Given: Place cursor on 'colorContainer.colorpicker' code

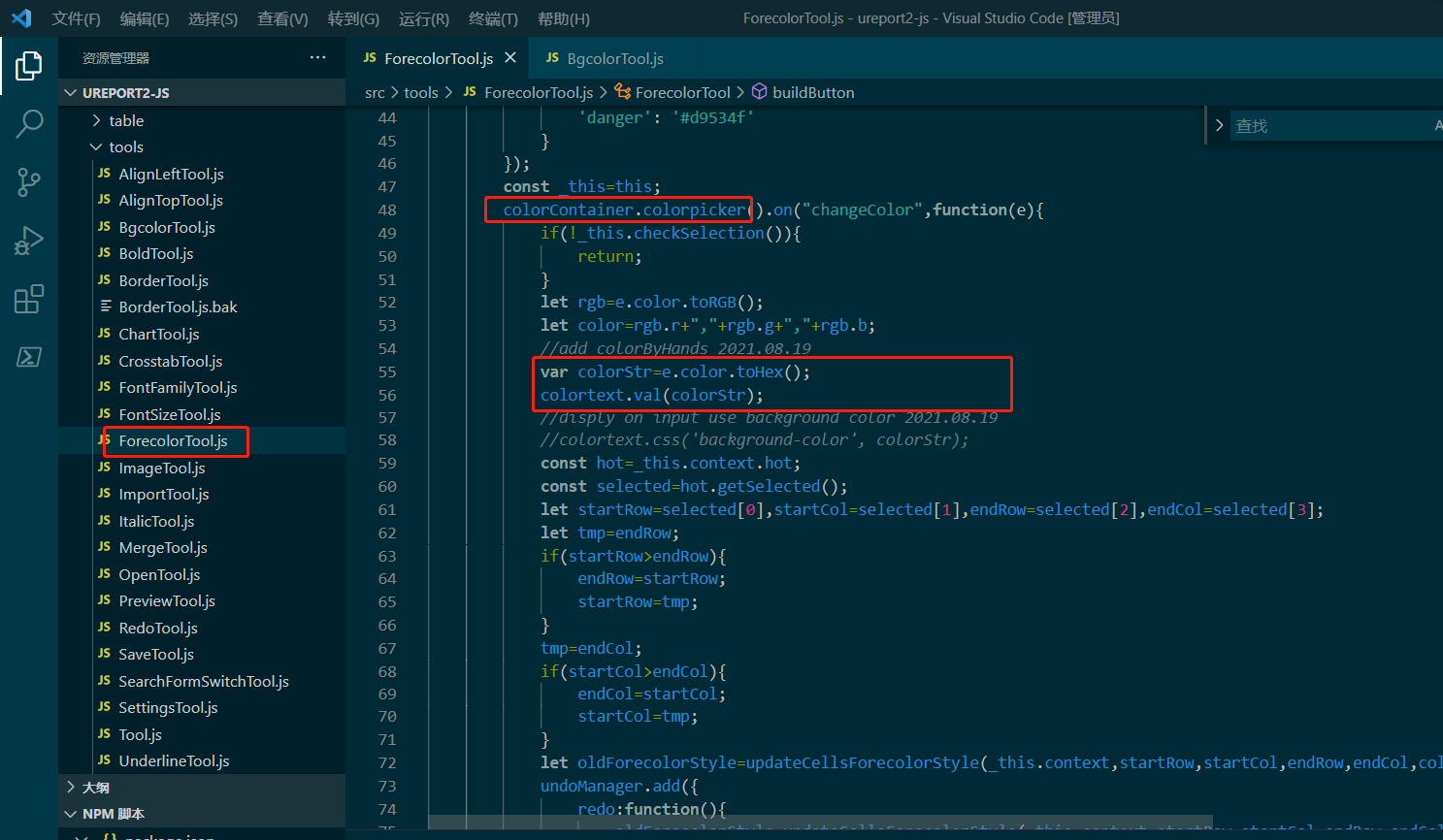Looking at the screenshot, I should 625,210.
